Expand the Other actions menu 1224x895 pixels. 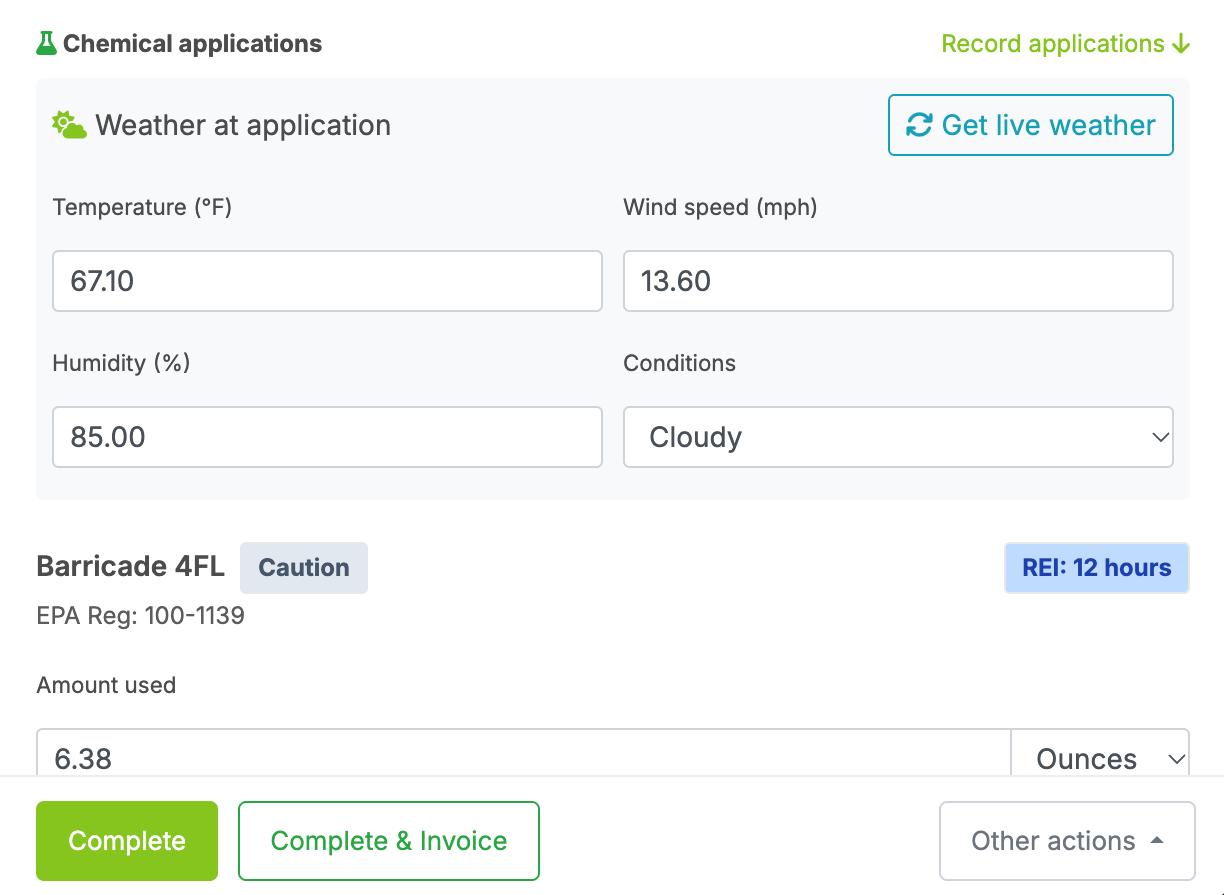(x=1067, y=841)
